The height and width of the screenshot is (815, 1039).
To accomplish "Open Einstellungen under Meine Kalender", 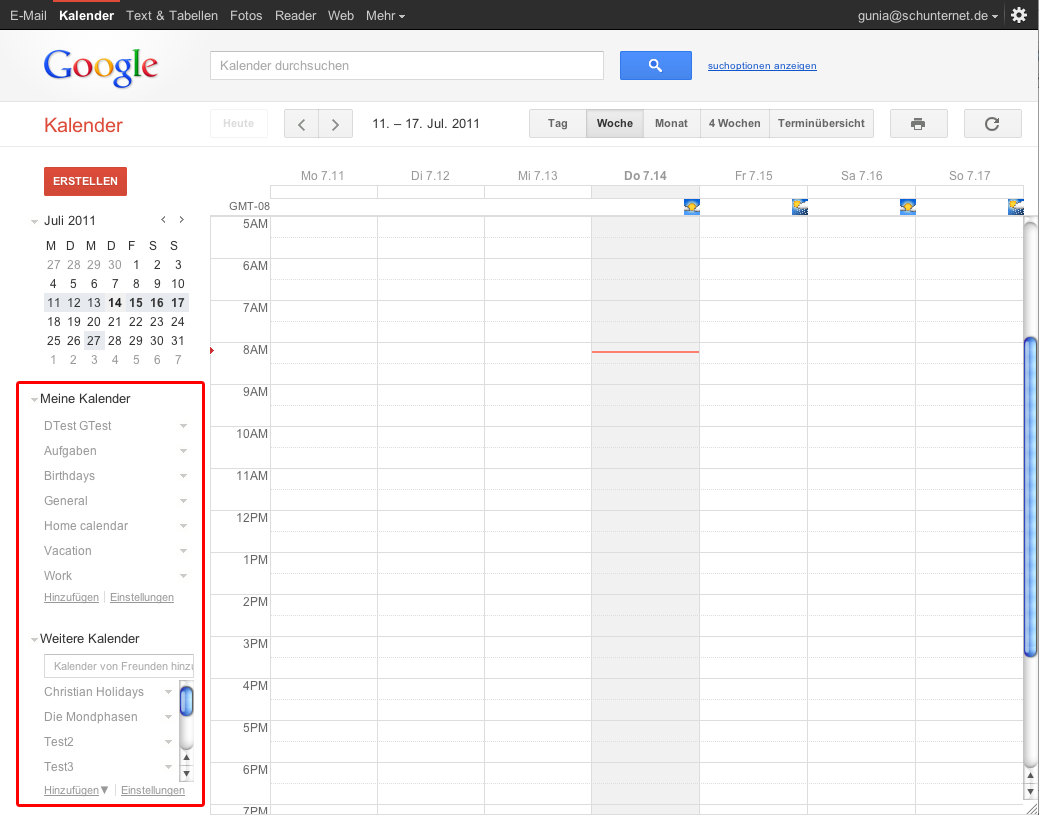I will (142, 598).
